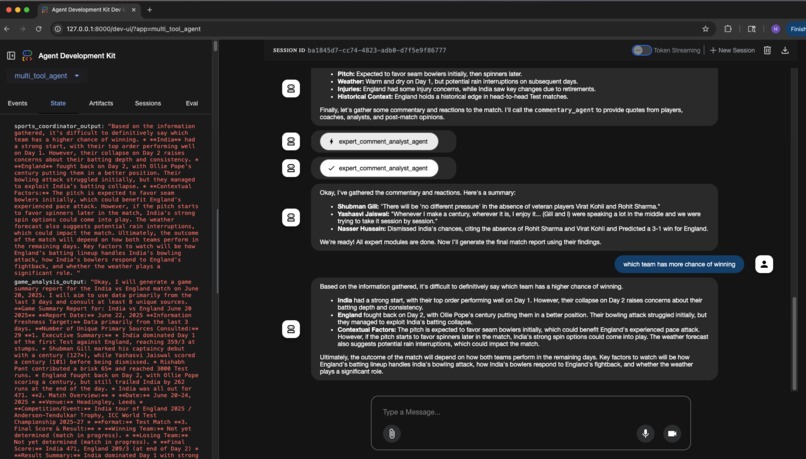
Task: Click bot avatar beside pitch and weather message
Action: point(291,89)
